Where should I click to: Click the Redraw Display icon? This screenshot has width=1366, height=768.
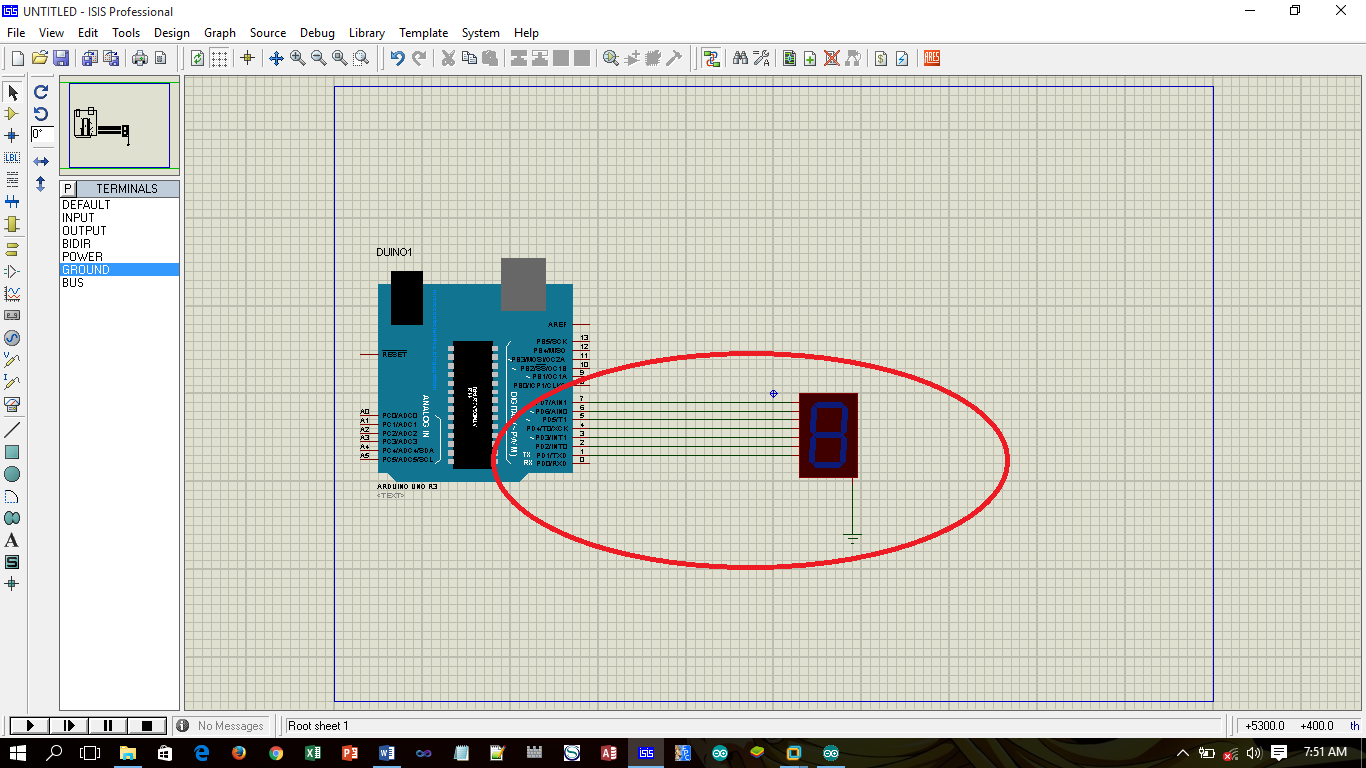[x=198, y=58]
